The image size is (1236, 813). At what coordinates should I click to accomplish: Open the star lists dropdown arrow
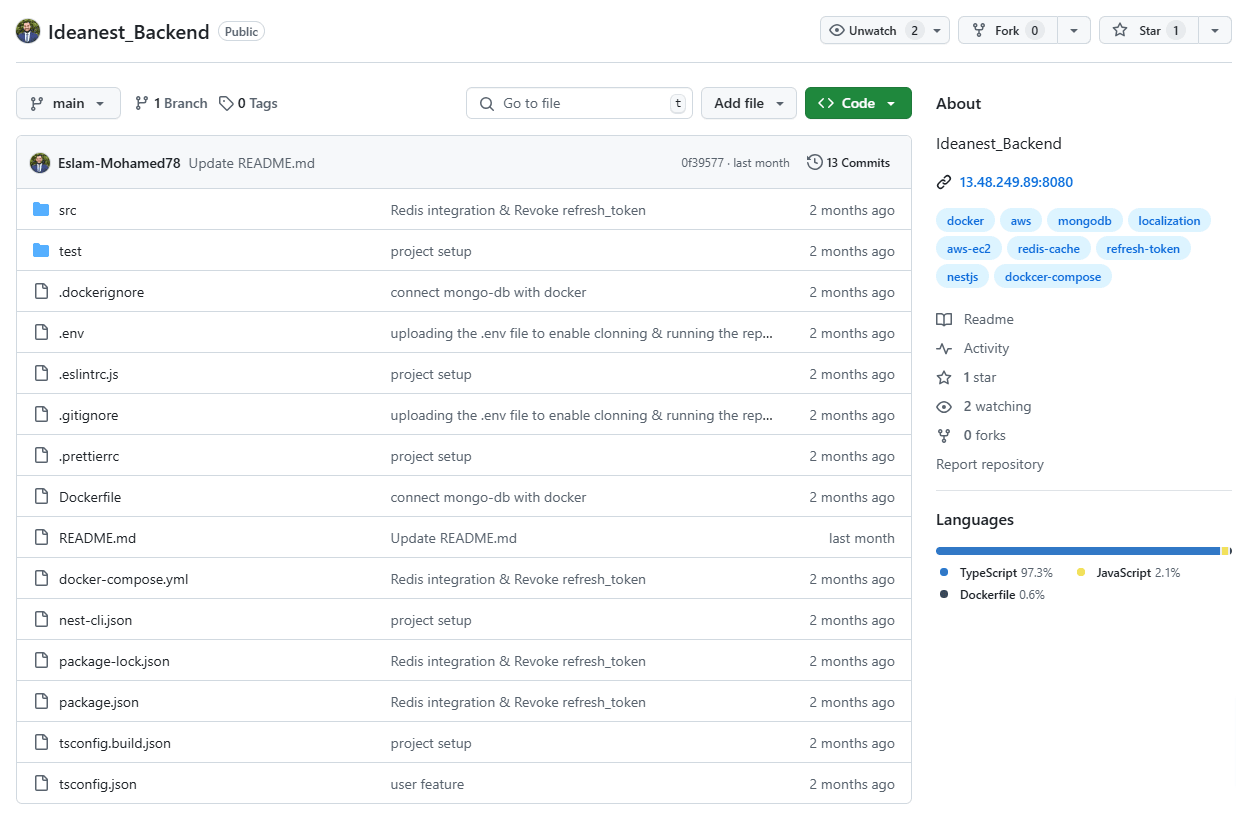1214,30
